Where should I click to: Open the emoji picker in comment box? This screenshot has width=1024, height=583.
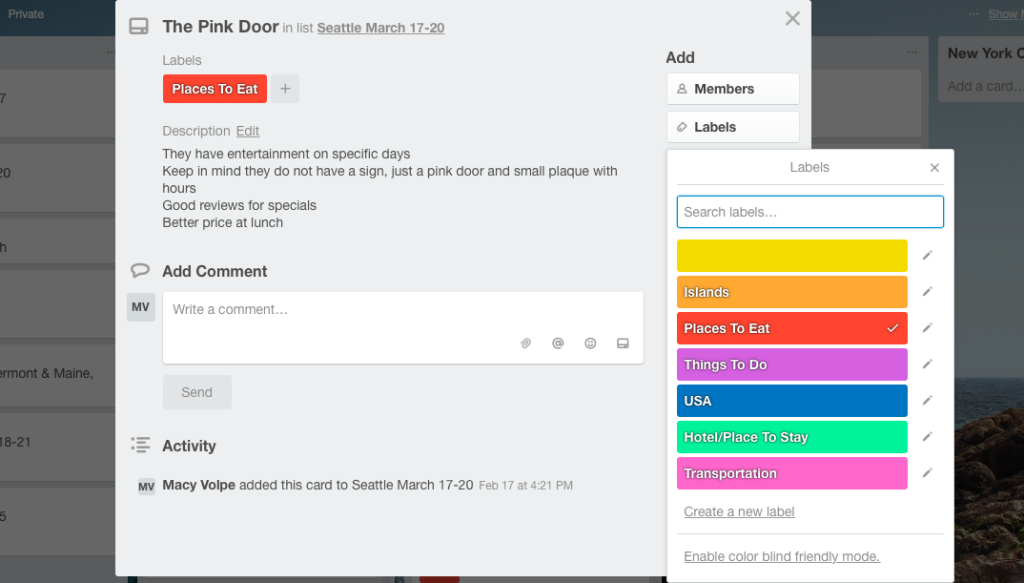click(590, 343)
